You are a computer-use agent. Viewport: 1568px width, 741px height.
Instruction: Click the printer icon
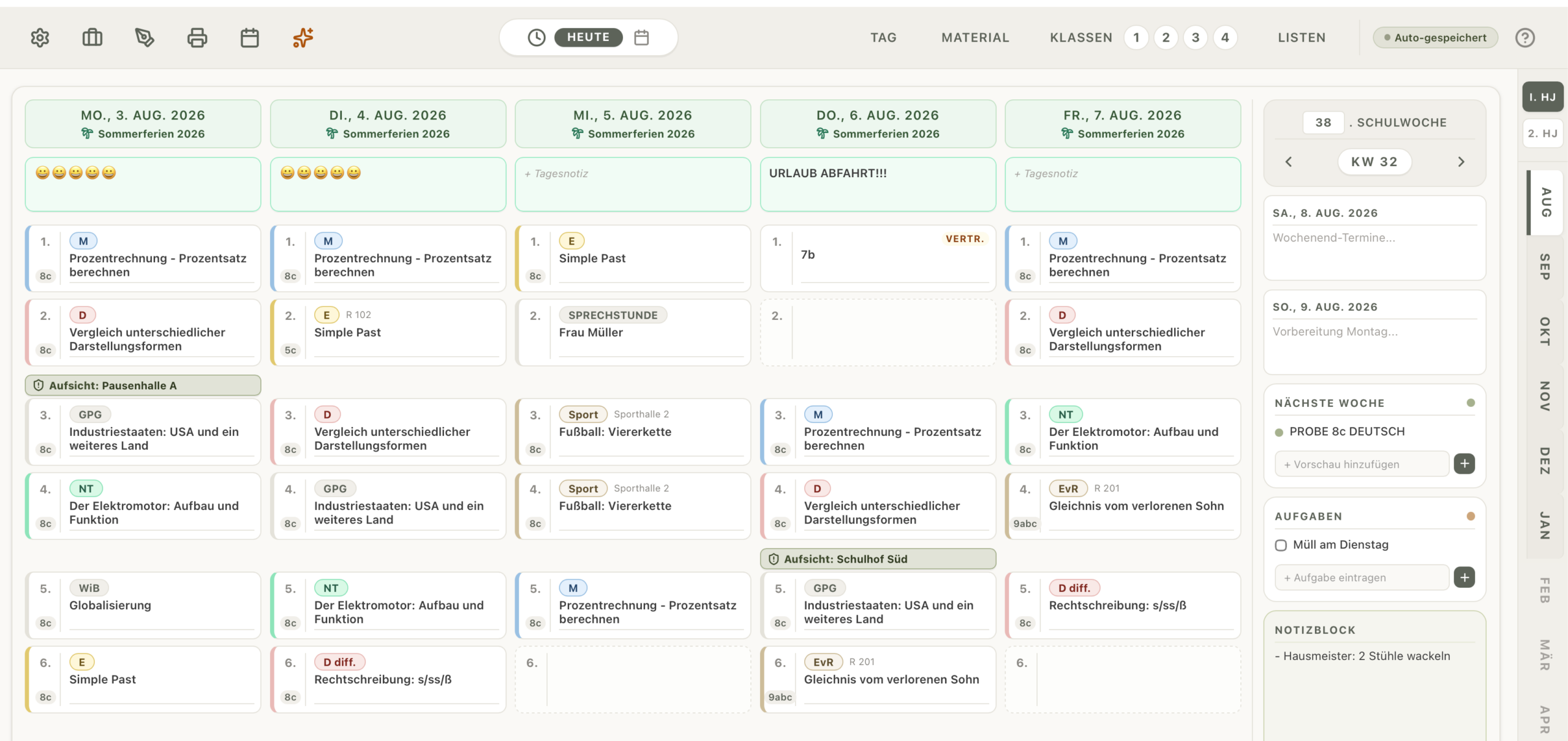tap(197, 37)
